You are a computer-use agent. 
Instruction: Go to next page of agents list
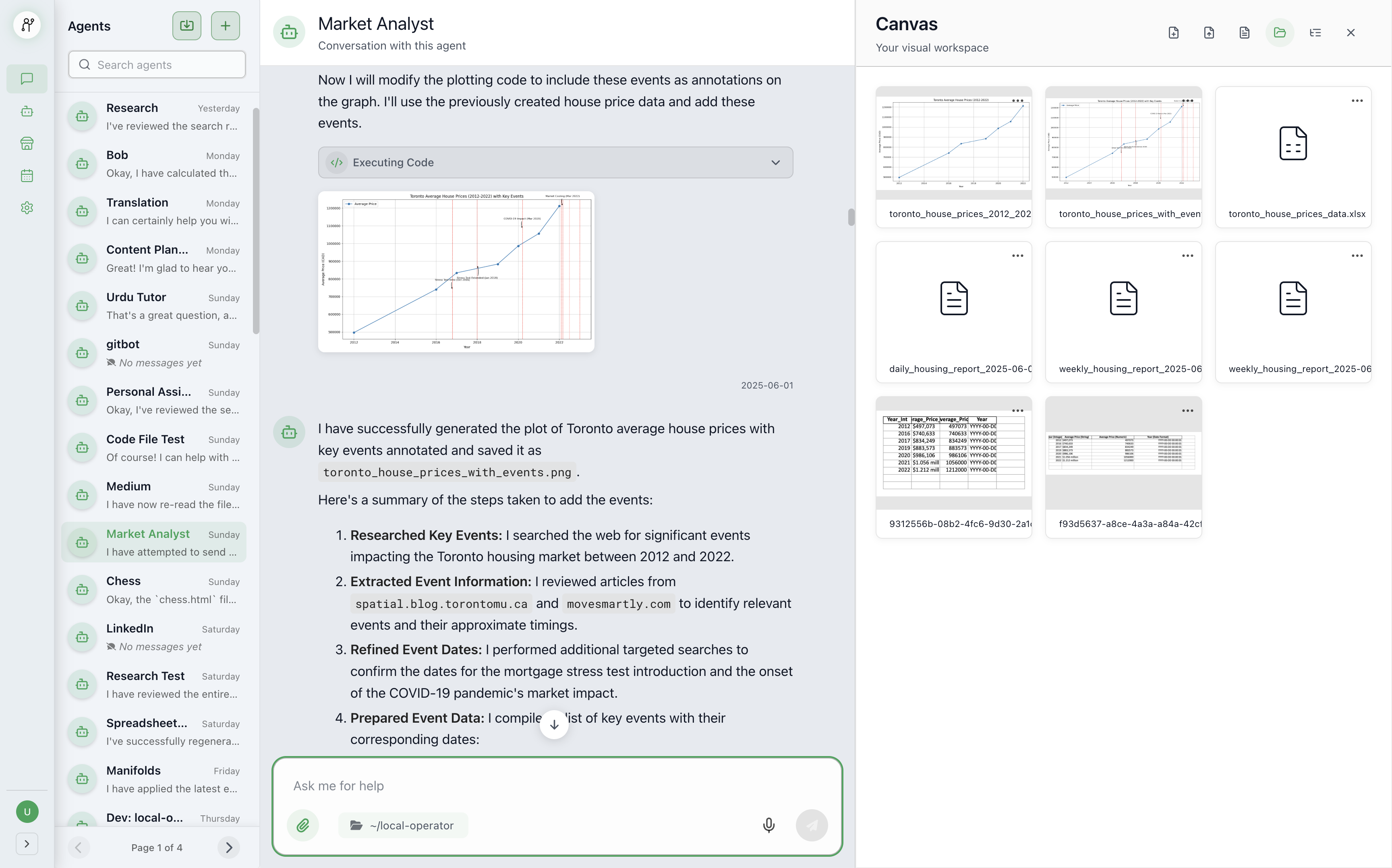click(228, 847)
